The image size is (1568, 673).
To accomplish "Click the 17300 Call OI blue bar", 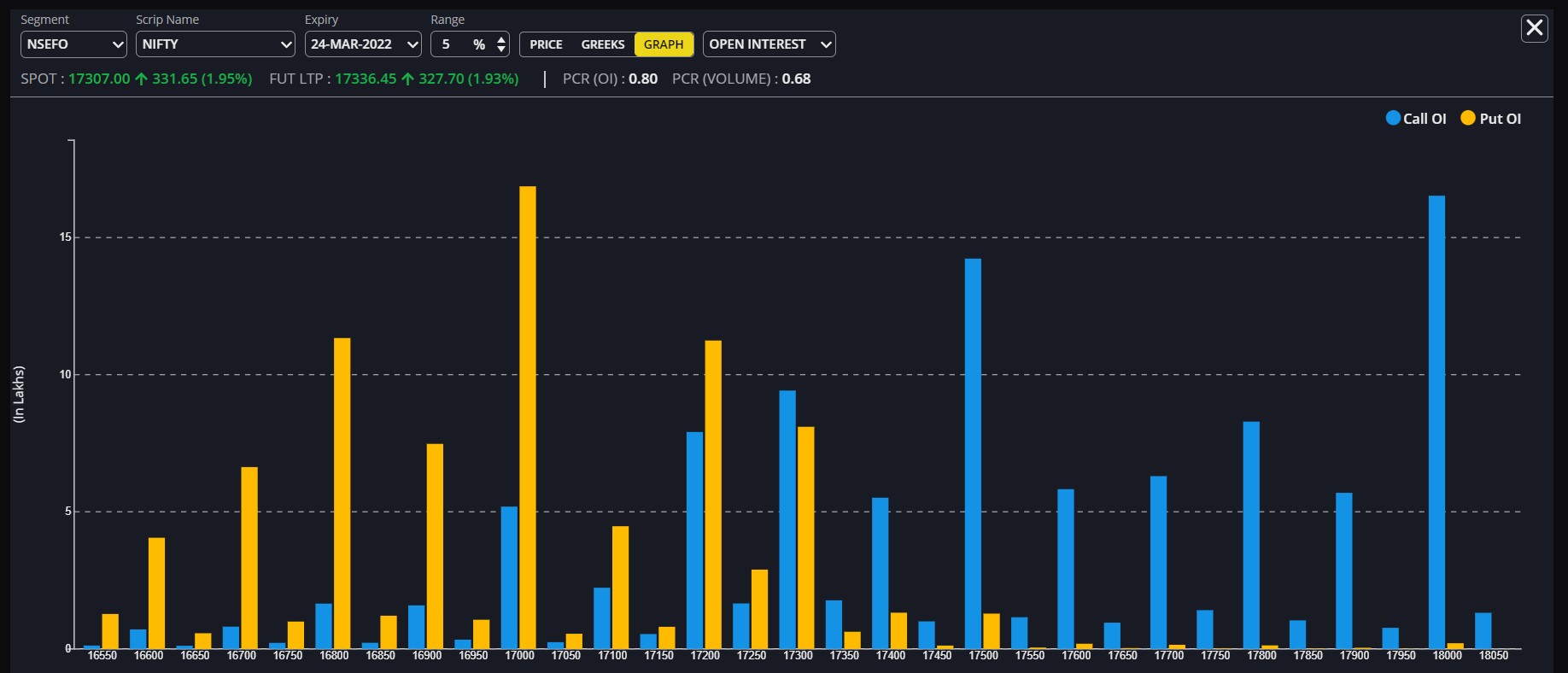I will [787, 520].
